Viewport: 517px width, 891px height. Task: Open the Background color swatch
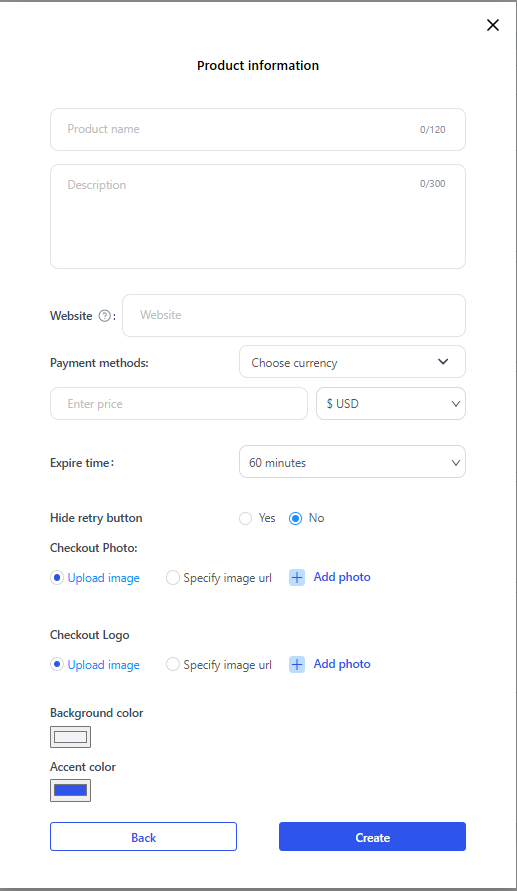(70, 737)
